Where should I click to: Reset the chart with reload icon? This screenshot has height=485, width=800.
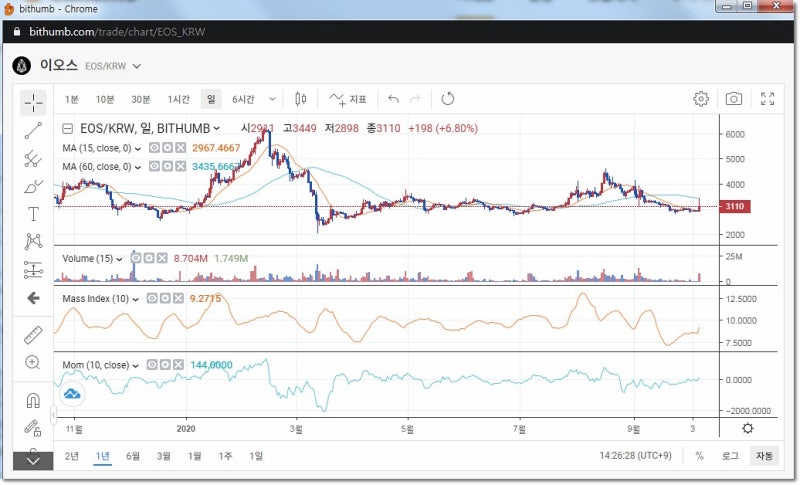coord(447,98)
